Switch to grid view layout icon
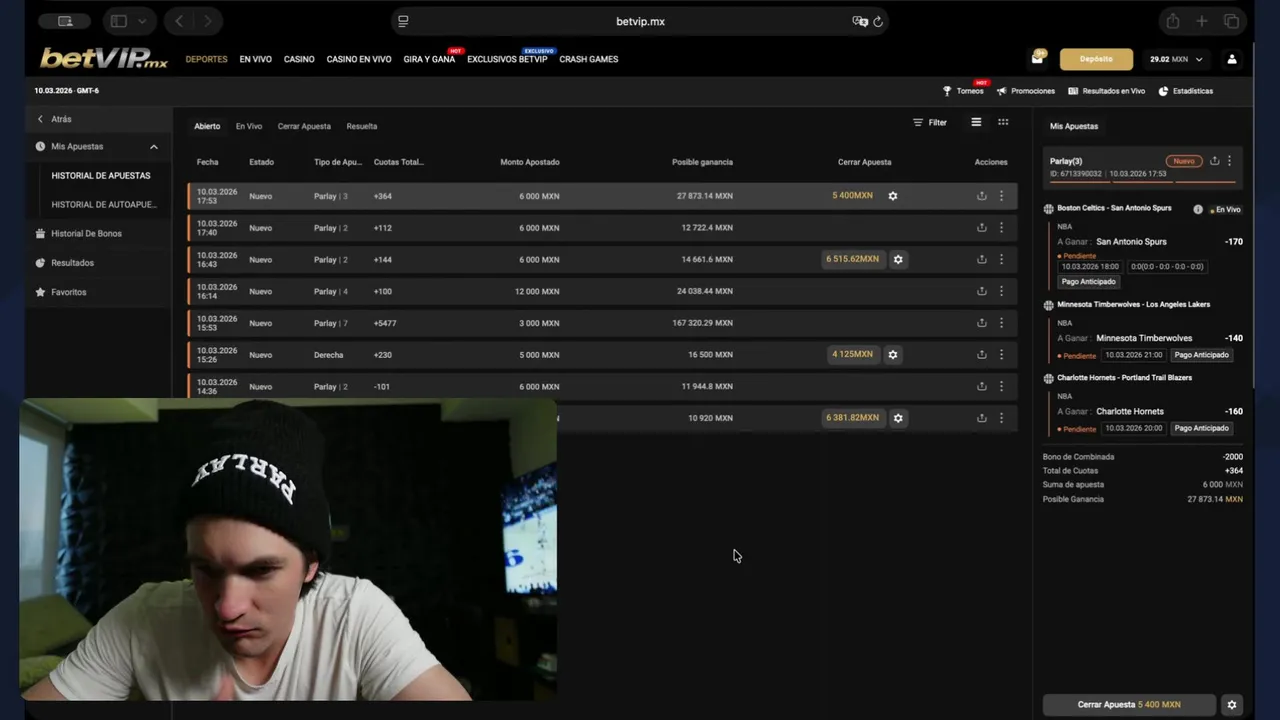The image size is (1280, 720). [x=1003, y=122]
